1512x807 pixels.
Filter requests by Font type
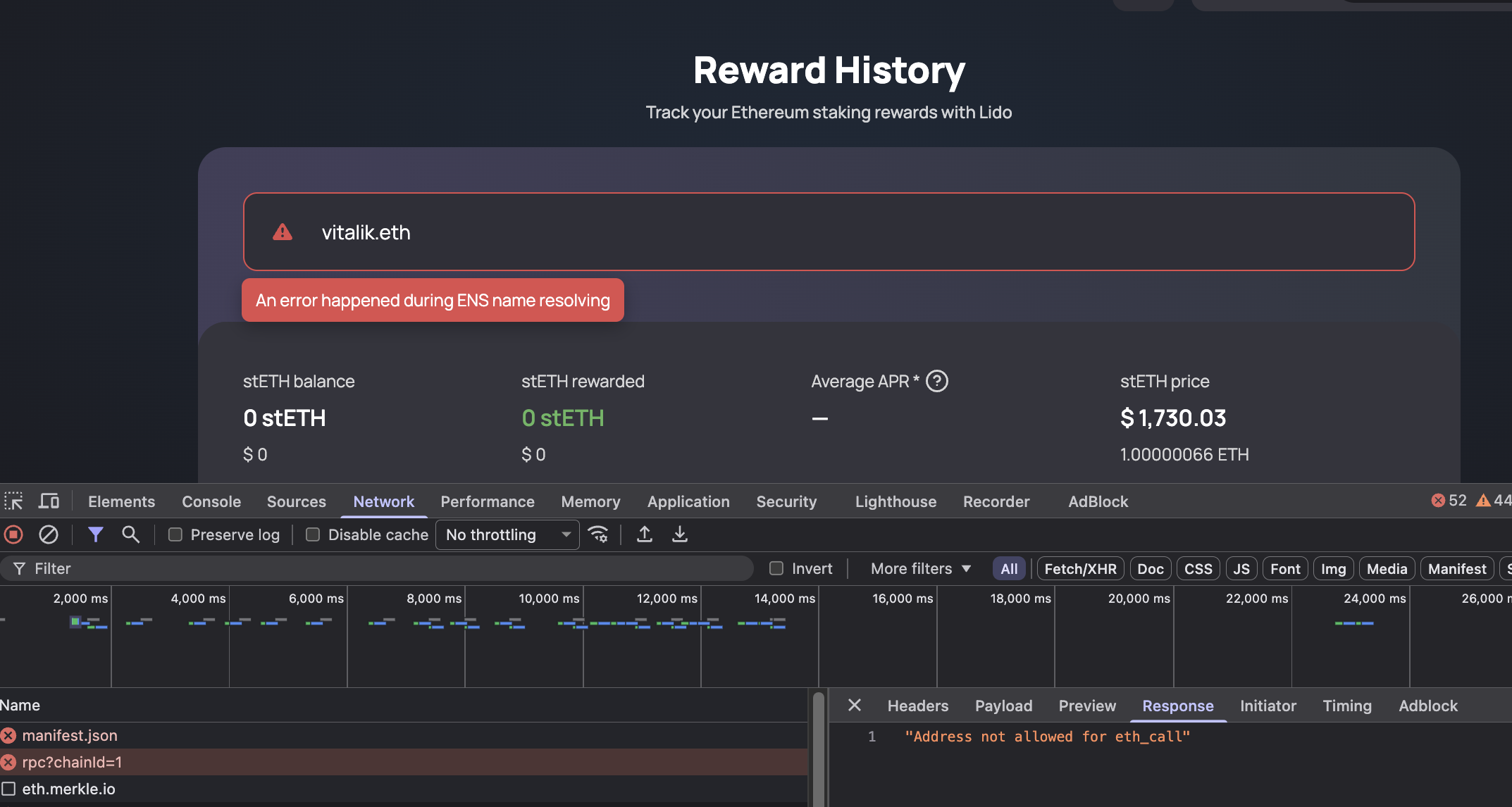click(1286, 568)
